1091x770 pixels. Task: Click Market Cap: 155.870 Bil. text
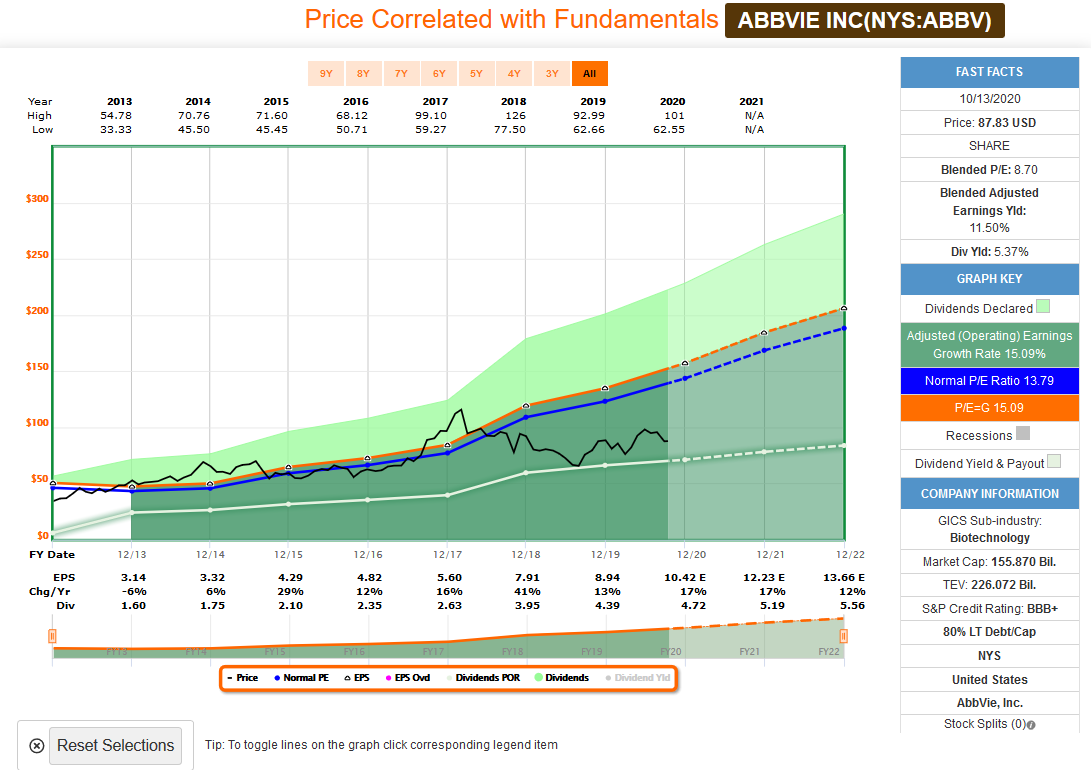click(989, 562)
